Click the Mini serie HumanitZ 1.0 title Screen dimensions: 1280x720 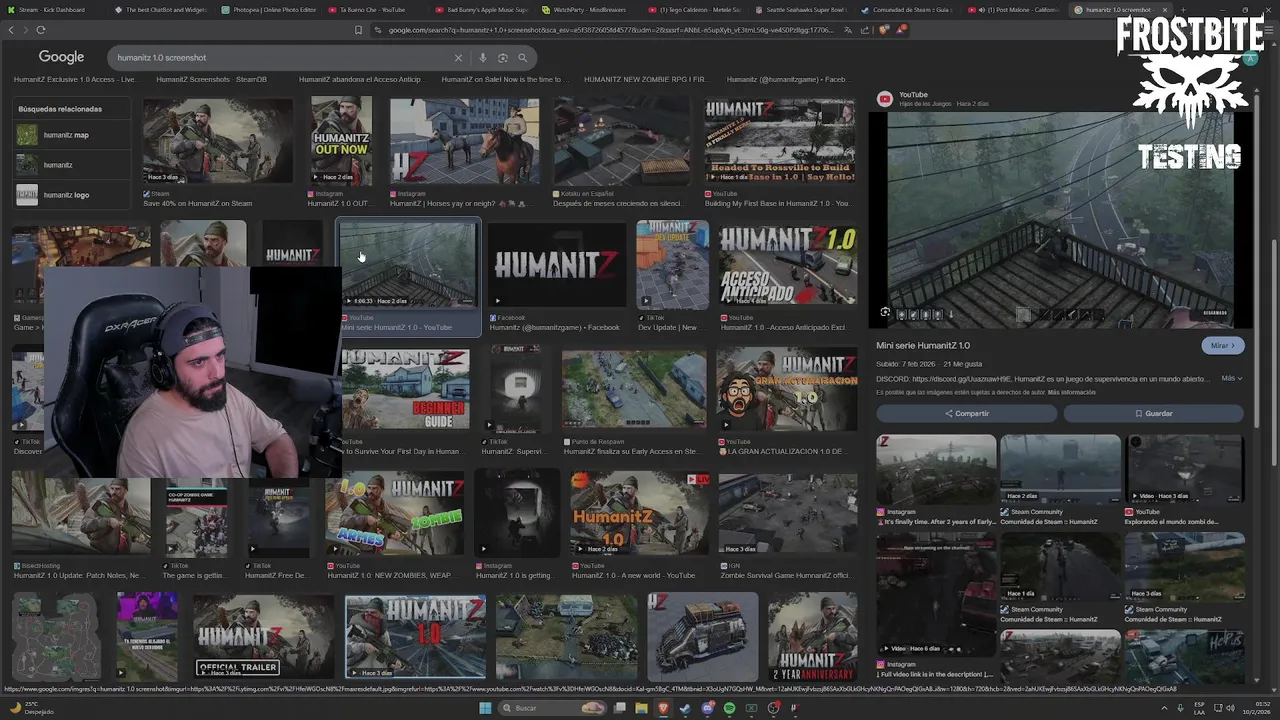[x=923, y=345]
